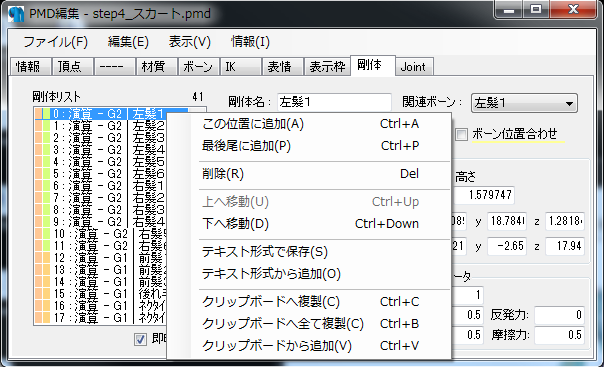
Task: Click the 反発力 input field
Action: click(x=559, y=315)
